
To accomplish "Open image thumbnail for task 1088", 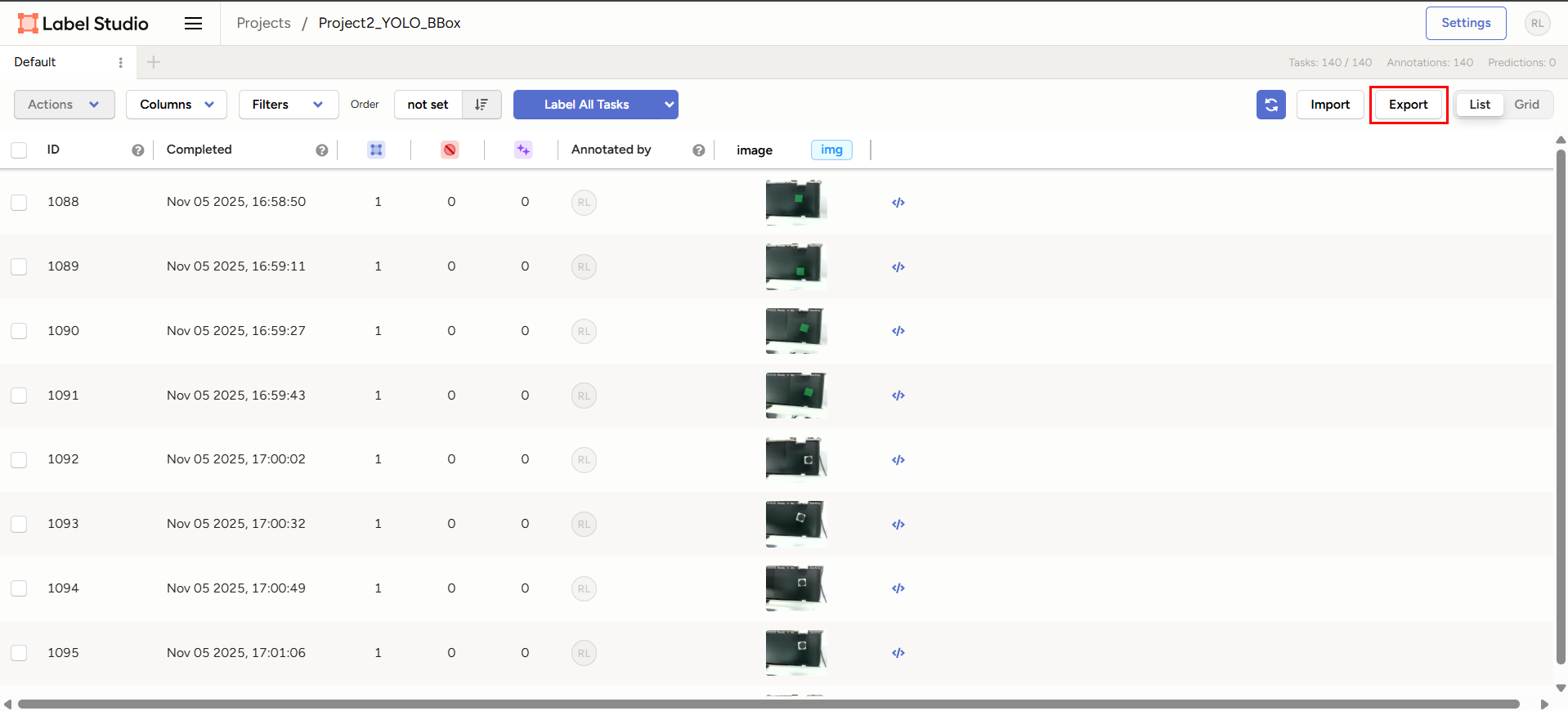I will pyautogui.click(x=796, y=203).
